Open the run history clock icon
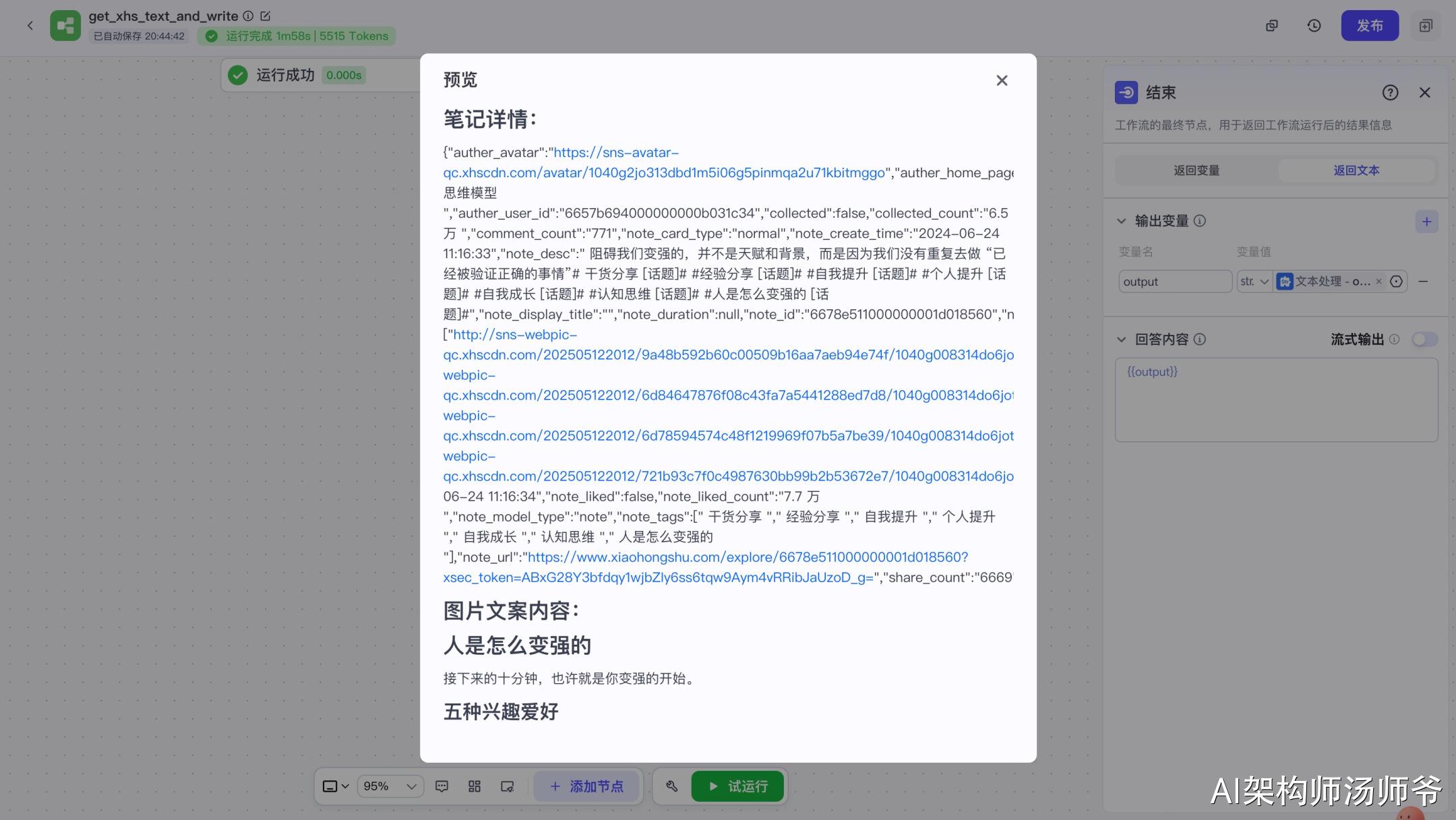This screenshot has height=820, width=1456. point(1314,26)
